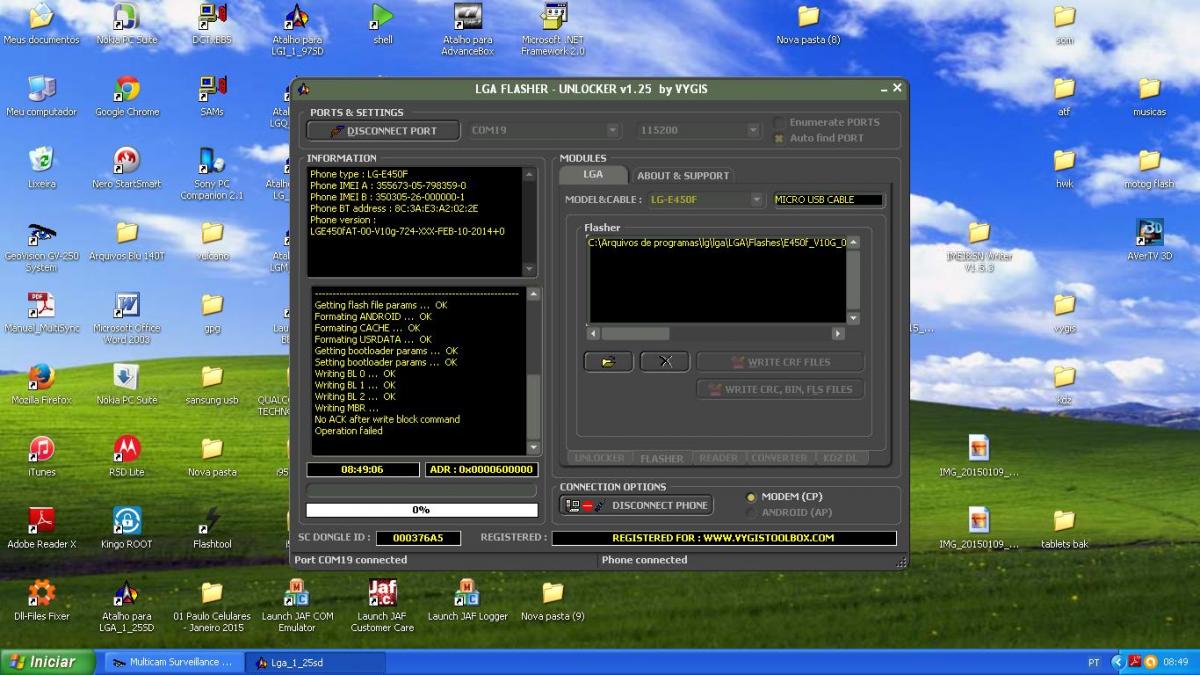The height and width of the screenshot is (675, 1200).
Task: Switch to the LGA modules tab
Action: (593, 174)
